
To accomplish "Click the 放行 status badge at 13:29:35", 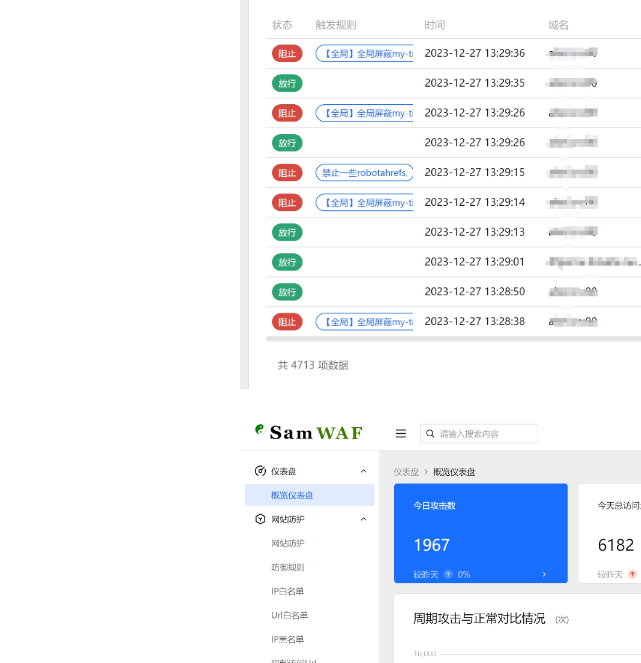I will click(x=287, y=83).
